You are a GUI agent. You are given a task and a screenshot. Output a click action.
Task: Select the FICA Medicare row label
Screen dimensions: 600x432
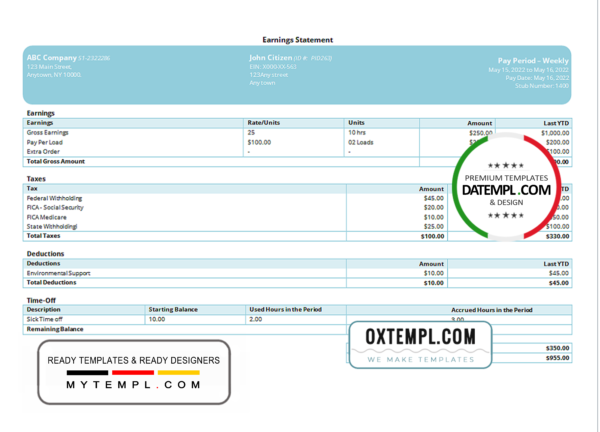46,217
